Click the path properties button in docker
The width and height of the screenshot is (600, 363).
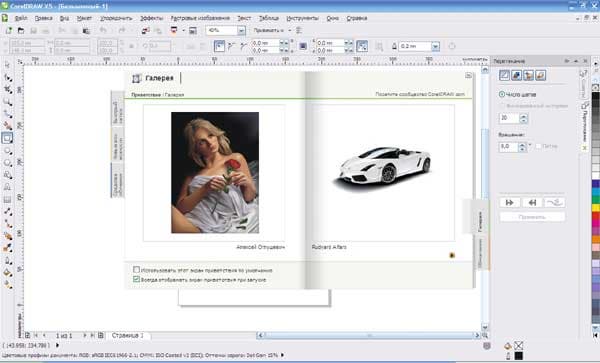coord(554,203)
